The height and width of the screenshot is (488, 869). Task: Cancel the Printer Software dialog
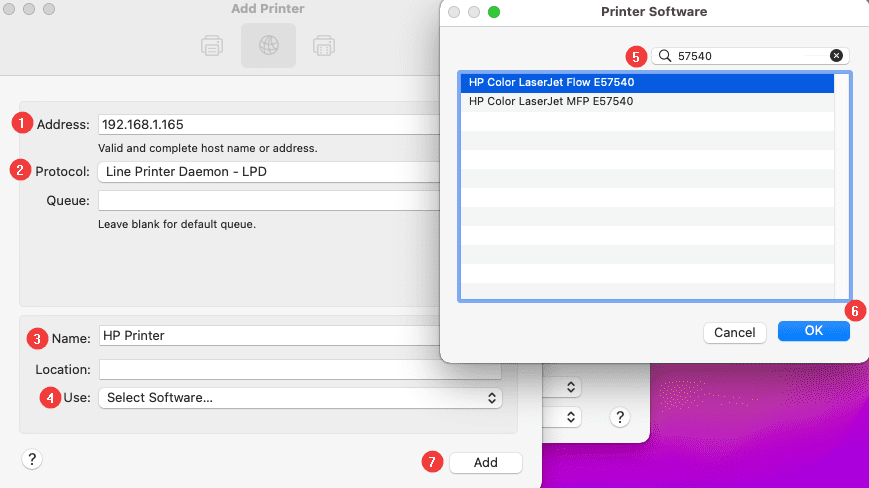pyautogui.click(x=734, y=332)
